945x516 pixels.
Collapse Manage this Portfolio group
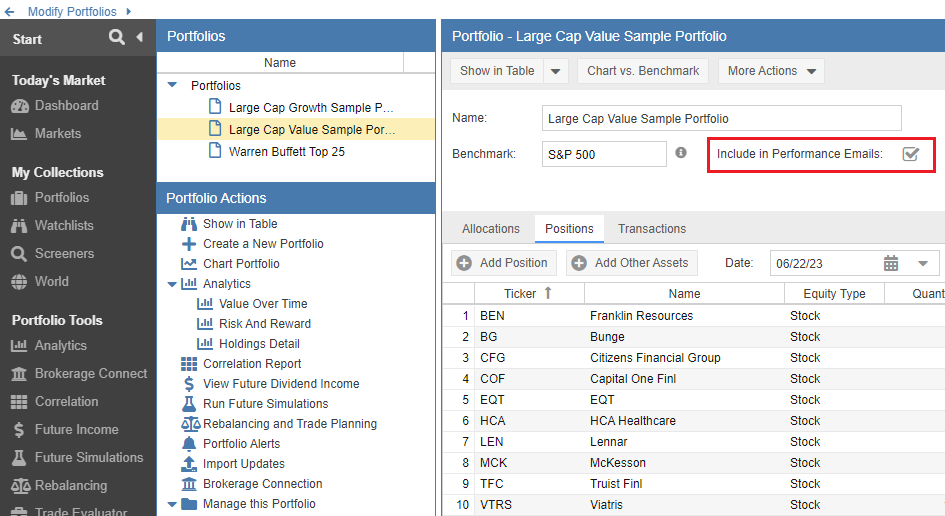pyautogui.click(x=172, y=504)
